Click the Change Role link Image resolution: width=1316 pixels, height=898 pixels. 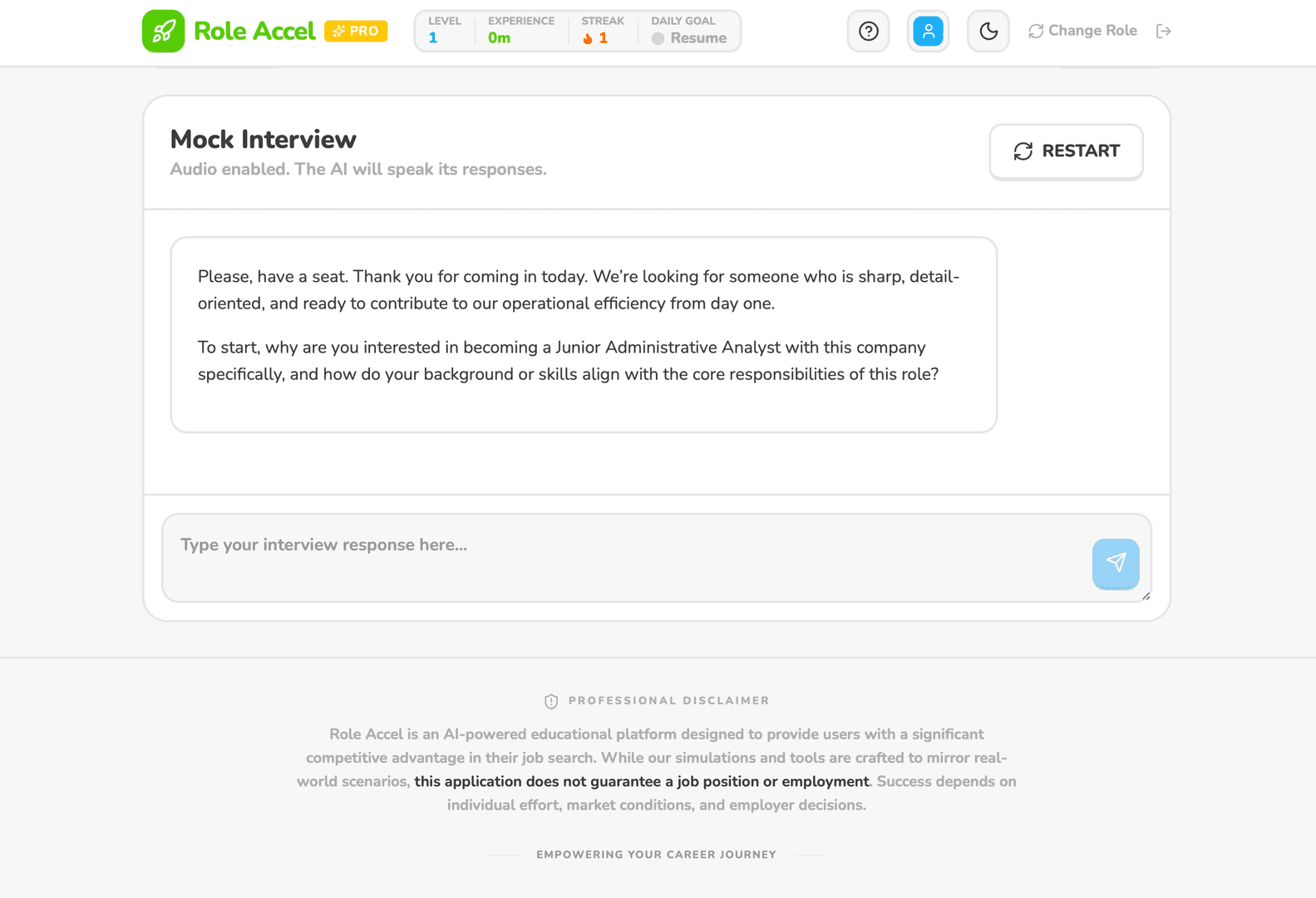[1082, 31]
